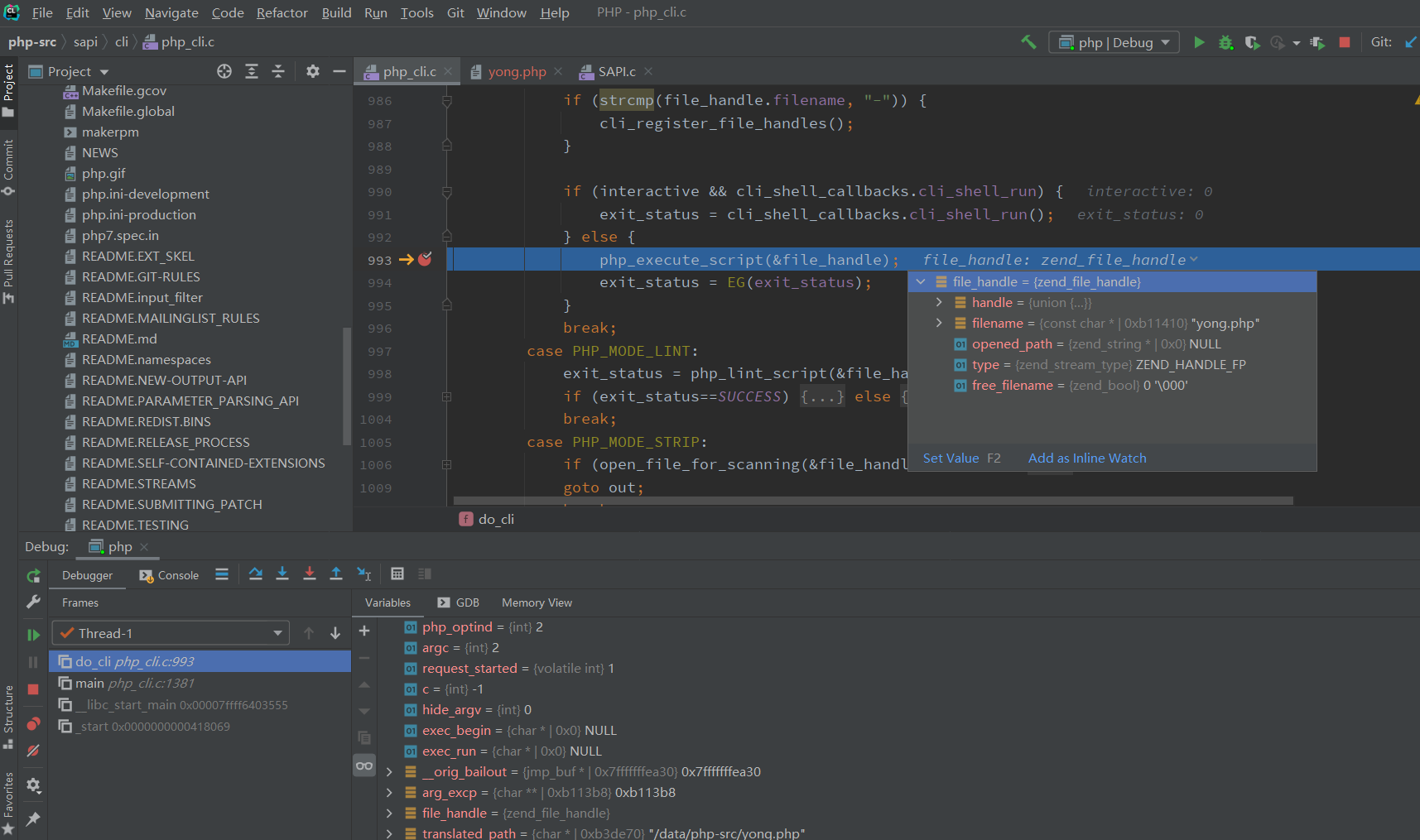Rerun the php debug session
Image resolution: width=1420 pixels, height=840 pixels.
click(33, 576)
